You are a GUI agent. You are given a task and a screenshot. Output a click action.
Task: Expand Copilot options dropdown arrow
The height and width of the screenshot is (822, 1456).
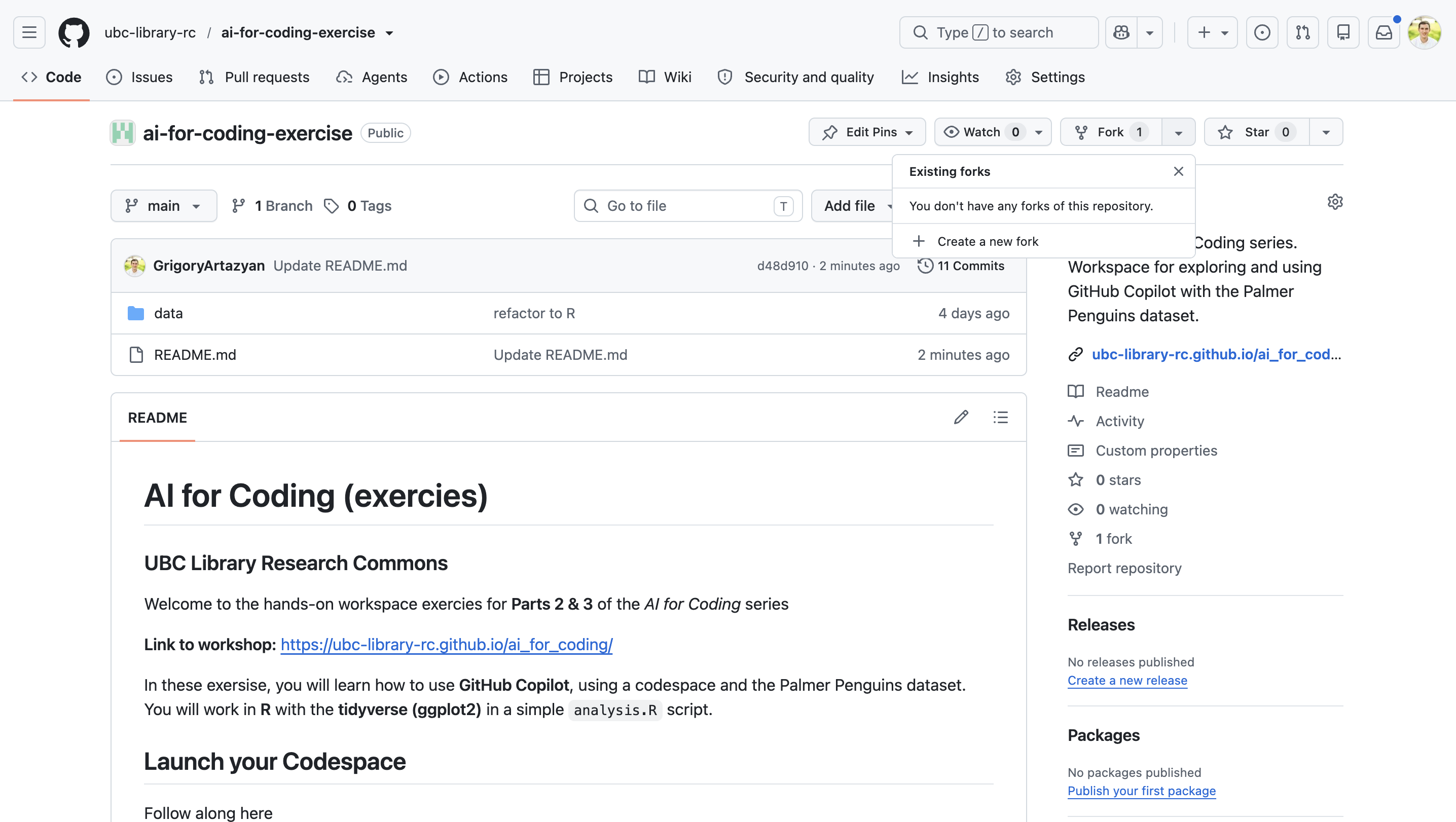(1150, 32)
